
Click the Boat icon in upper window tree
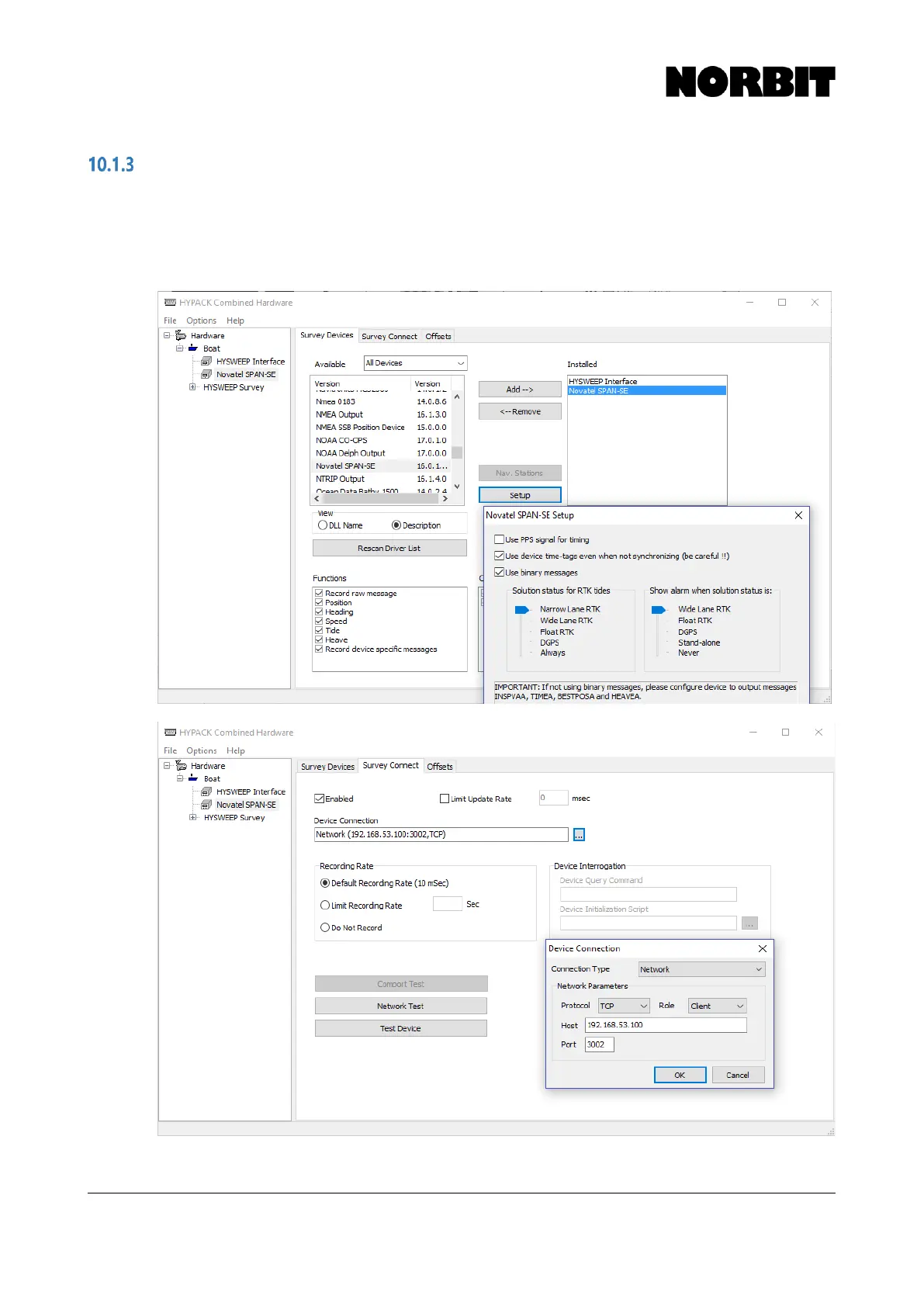point(193,348)
